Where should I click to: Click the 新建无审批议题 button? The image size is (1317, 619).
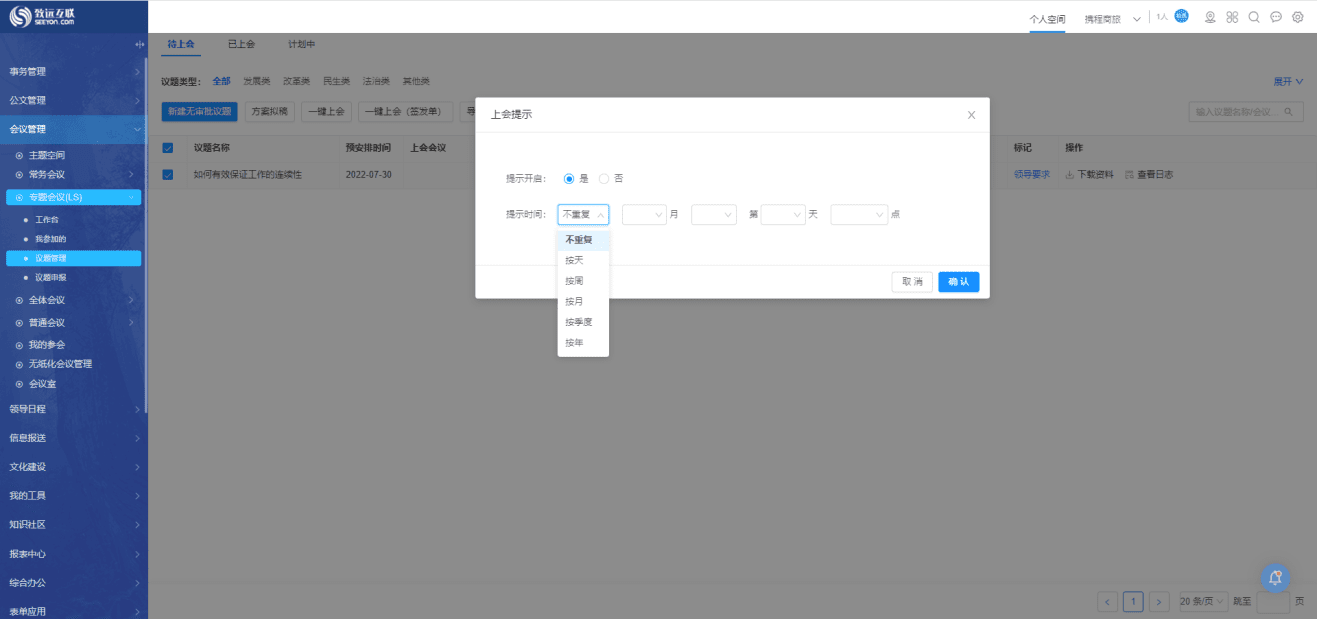pyautogui.click(x=199, y=112)
